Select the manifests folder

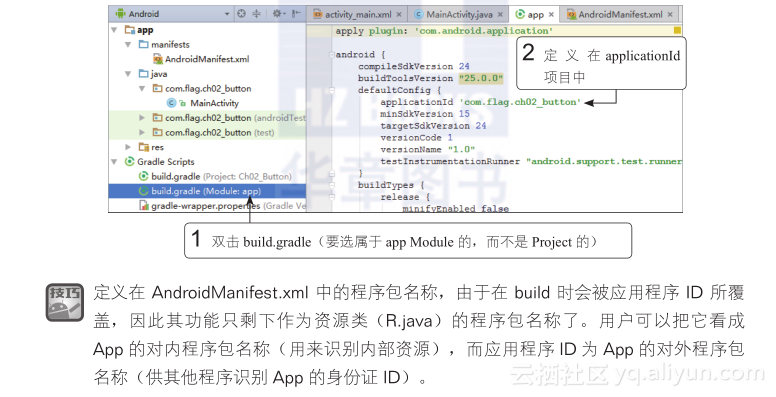170,45
